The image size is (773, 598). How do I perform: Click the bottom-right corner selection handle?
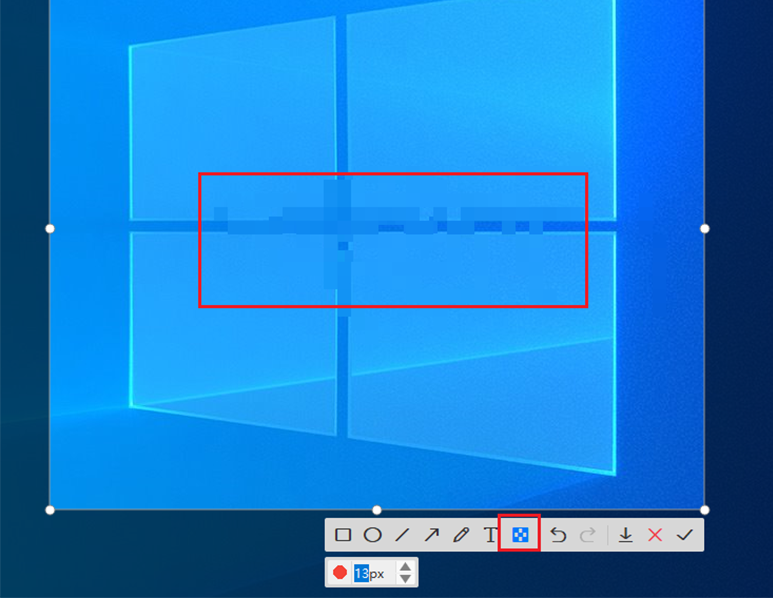pos(705,510)
